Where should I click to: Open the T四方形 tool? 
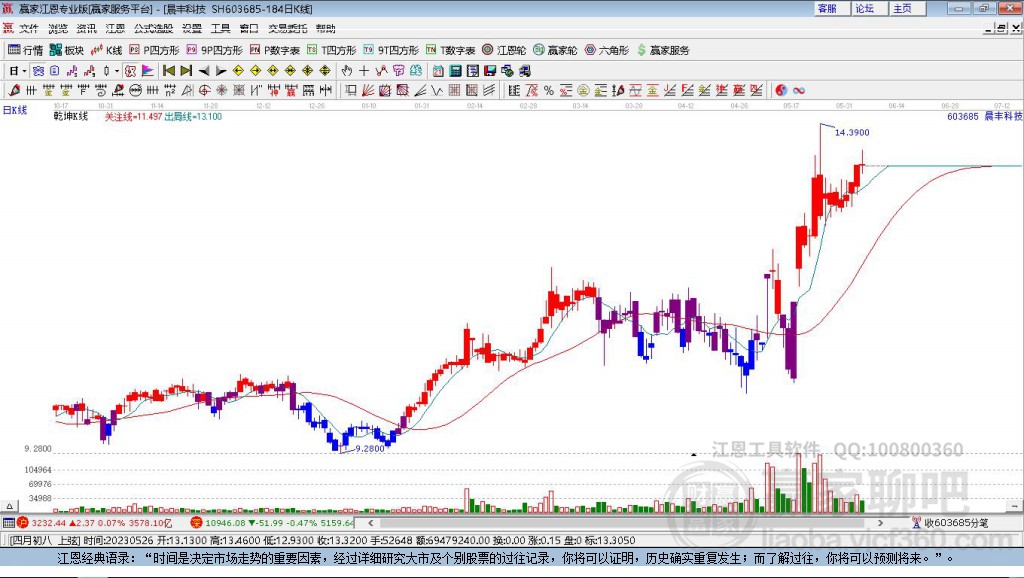pos(331,50)
